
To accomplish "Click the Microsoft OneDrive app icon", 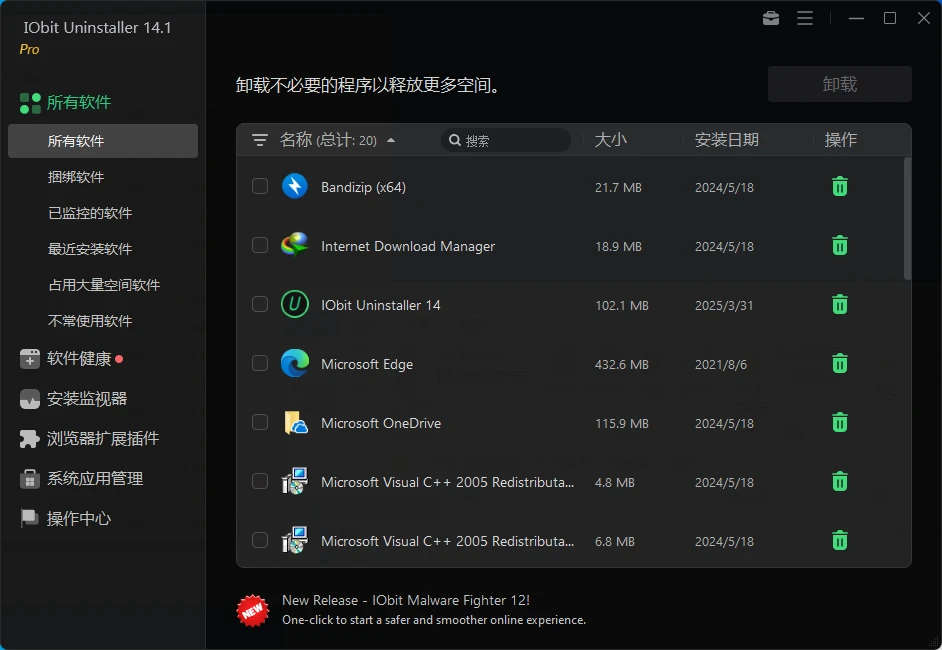I will (295, 422).
